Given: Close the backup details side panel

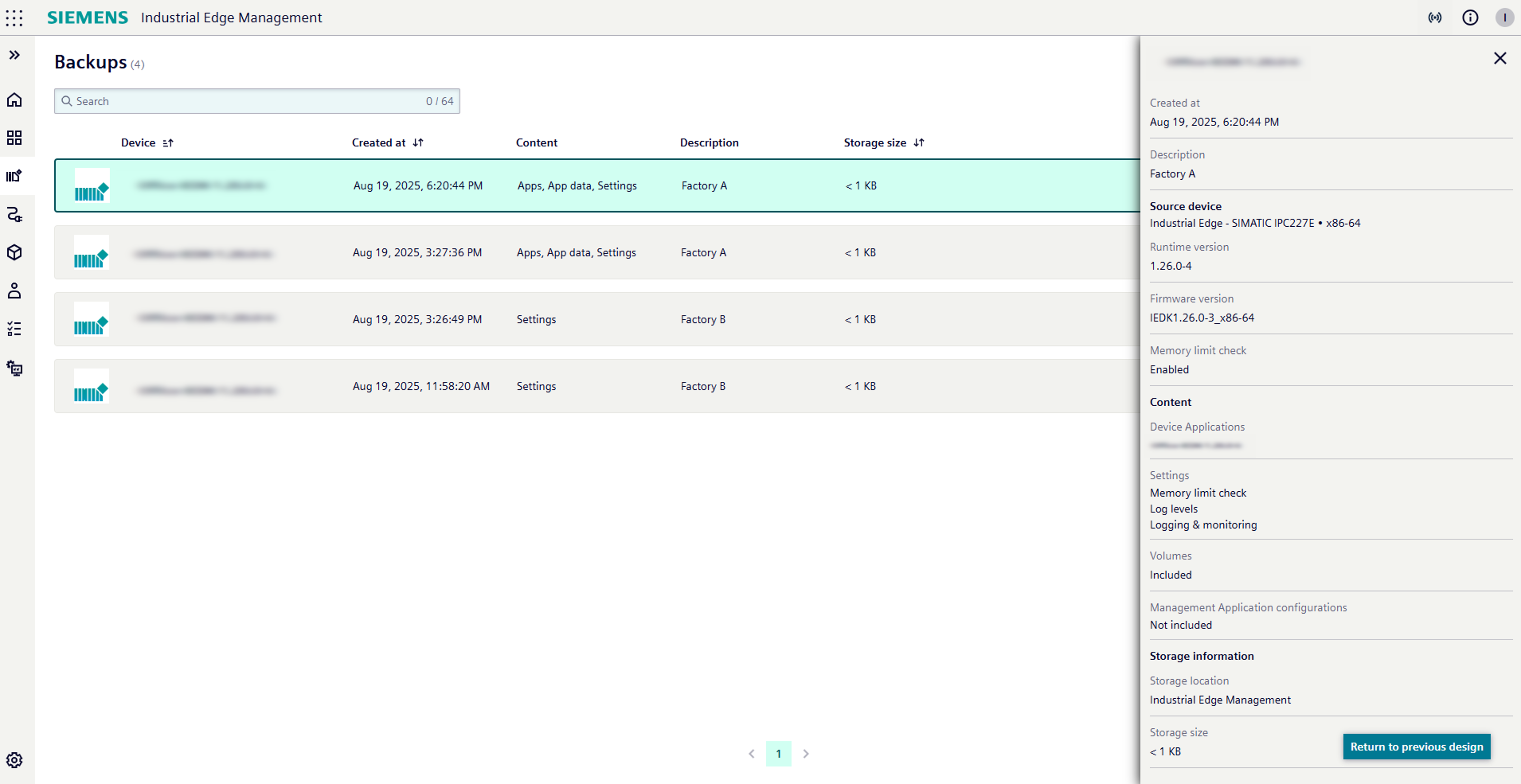Looking at the screenshot, I should tap(1500, 58).
